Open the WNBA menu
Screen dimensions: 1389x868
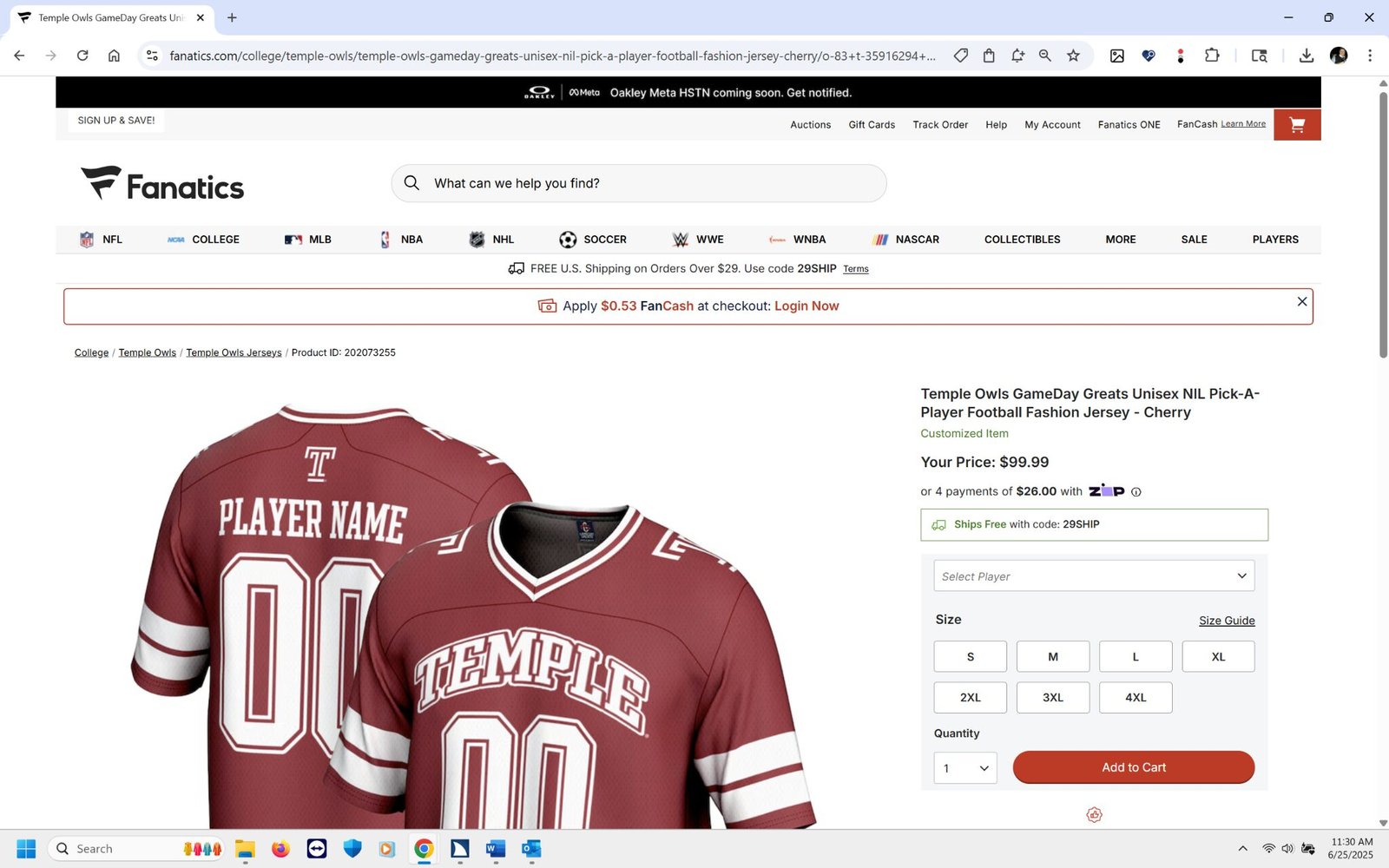(x=797, y=240)
